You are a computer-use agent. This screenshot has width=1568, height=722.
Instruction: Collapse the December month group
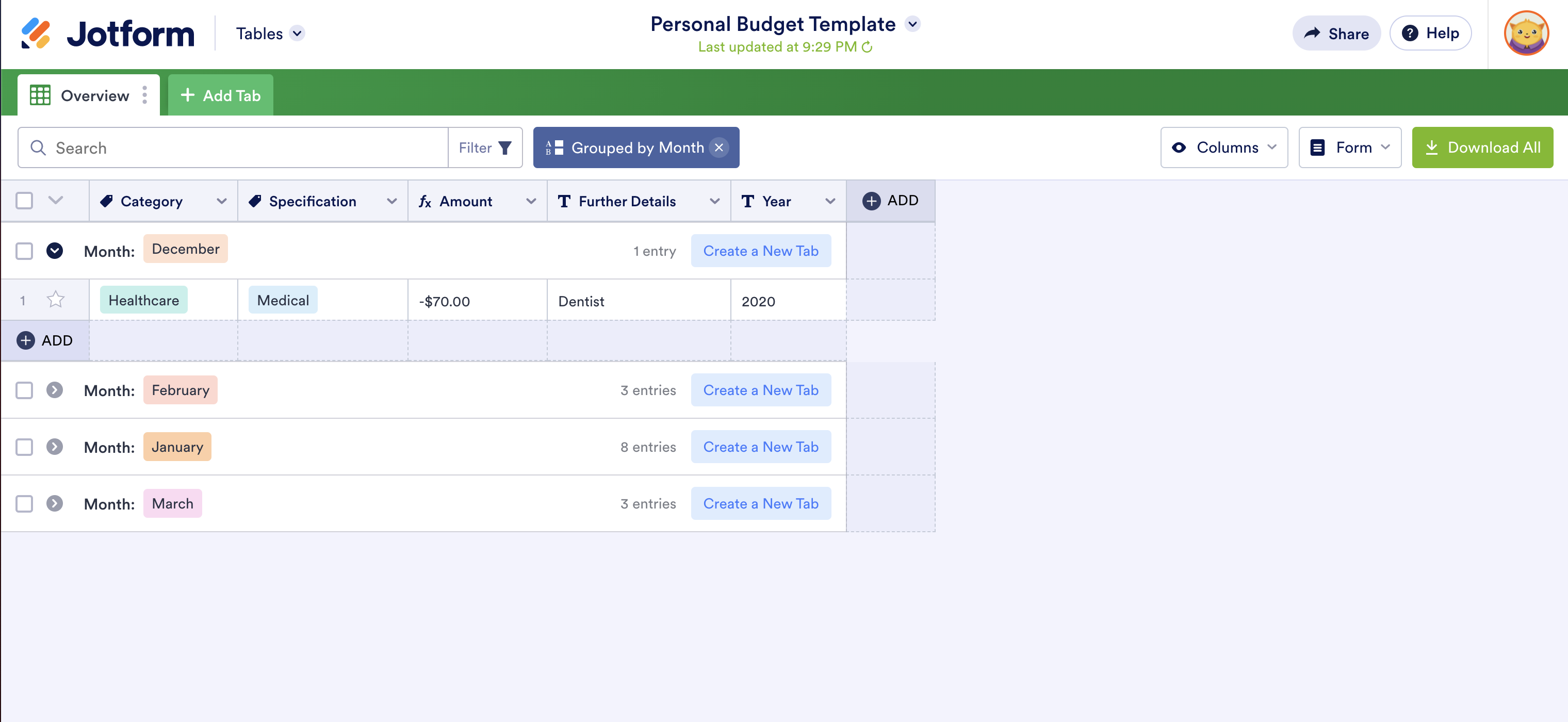point(55,251)
